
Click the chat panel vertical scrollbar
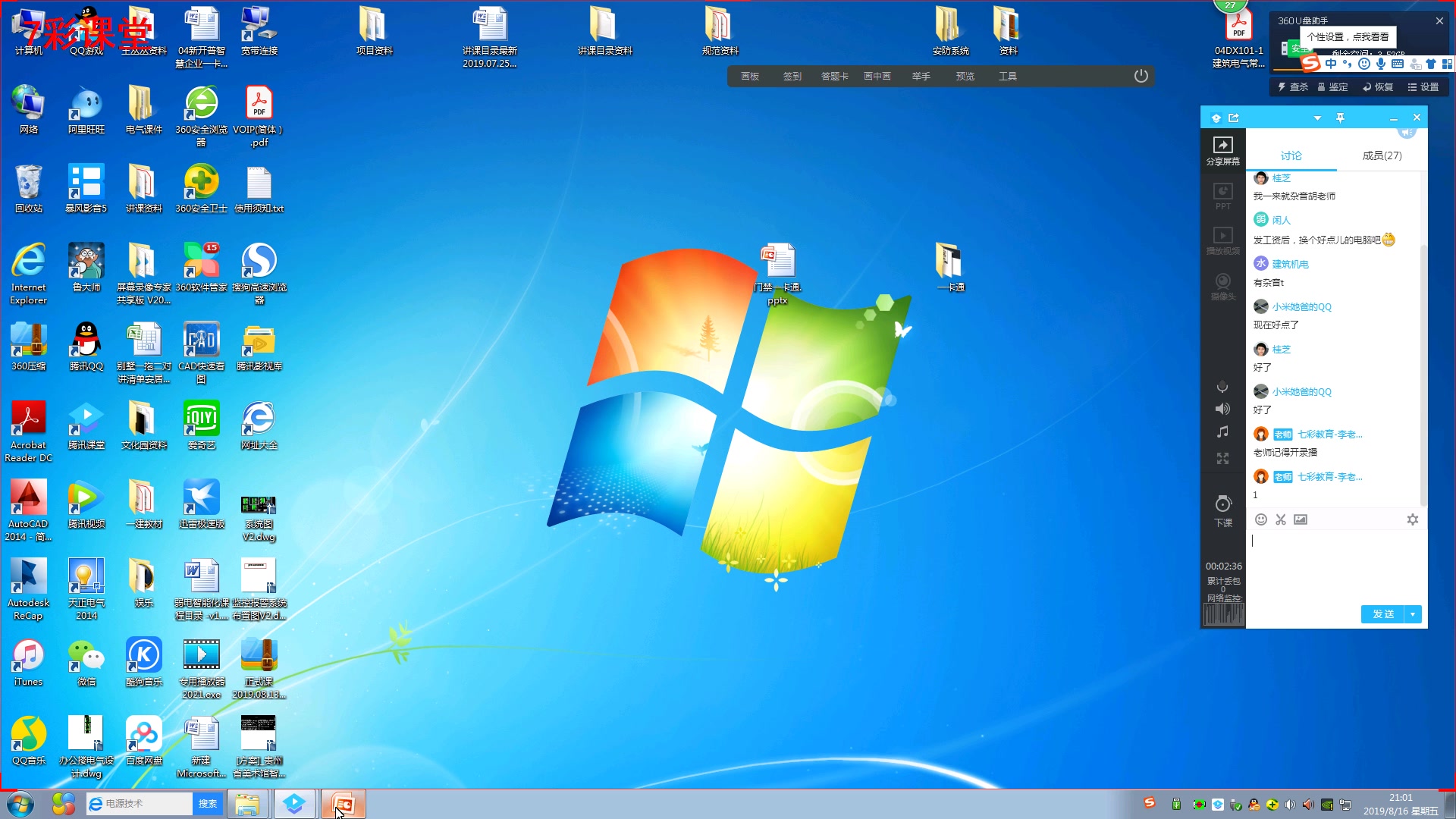[1423, 375]
